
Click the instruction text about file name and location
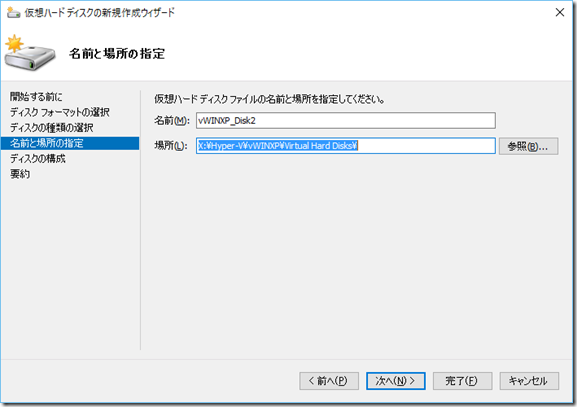(x=269, y=99)
